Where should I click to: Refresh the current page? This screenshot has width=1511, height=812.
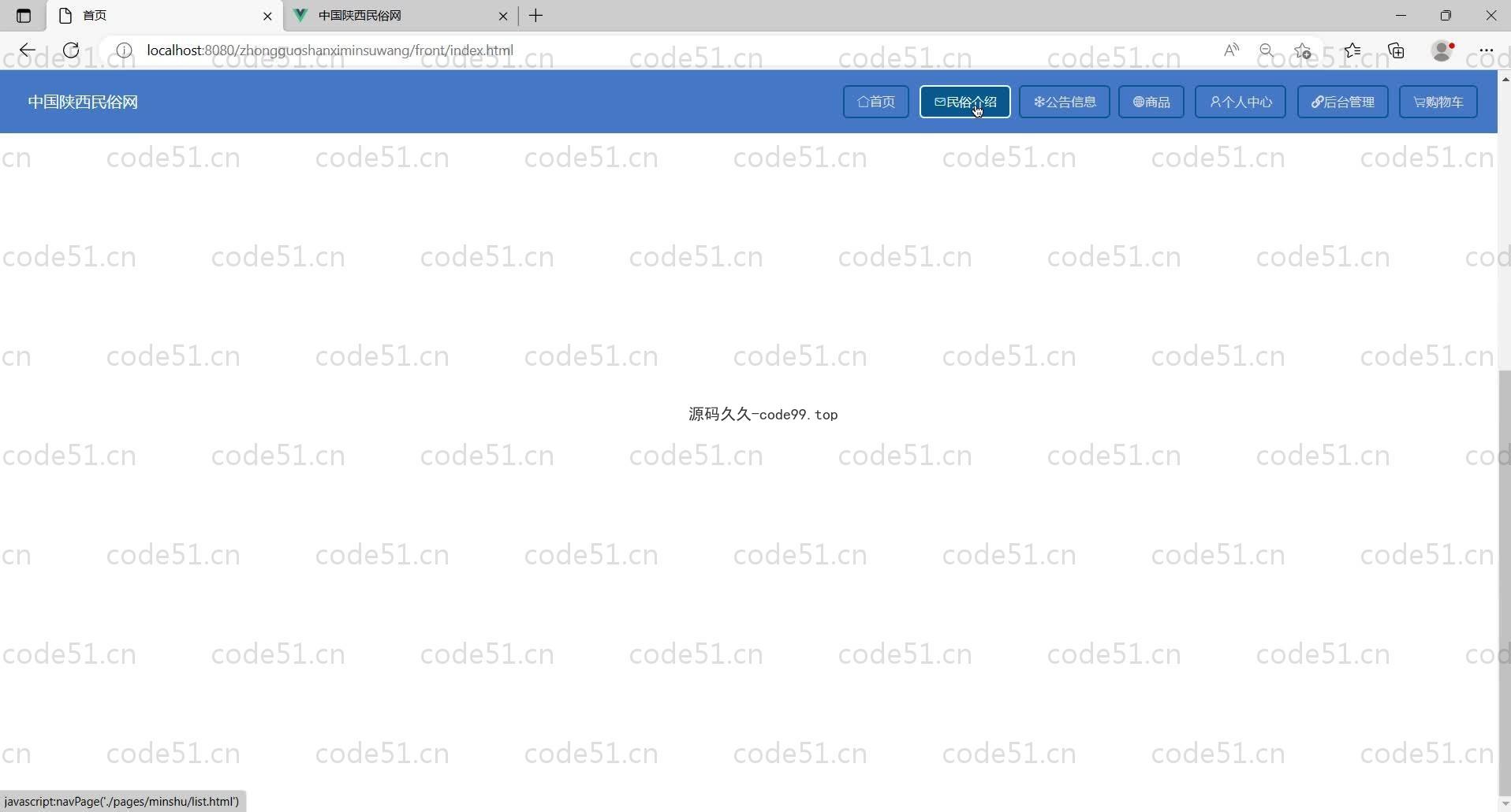[x=71, y=50]
